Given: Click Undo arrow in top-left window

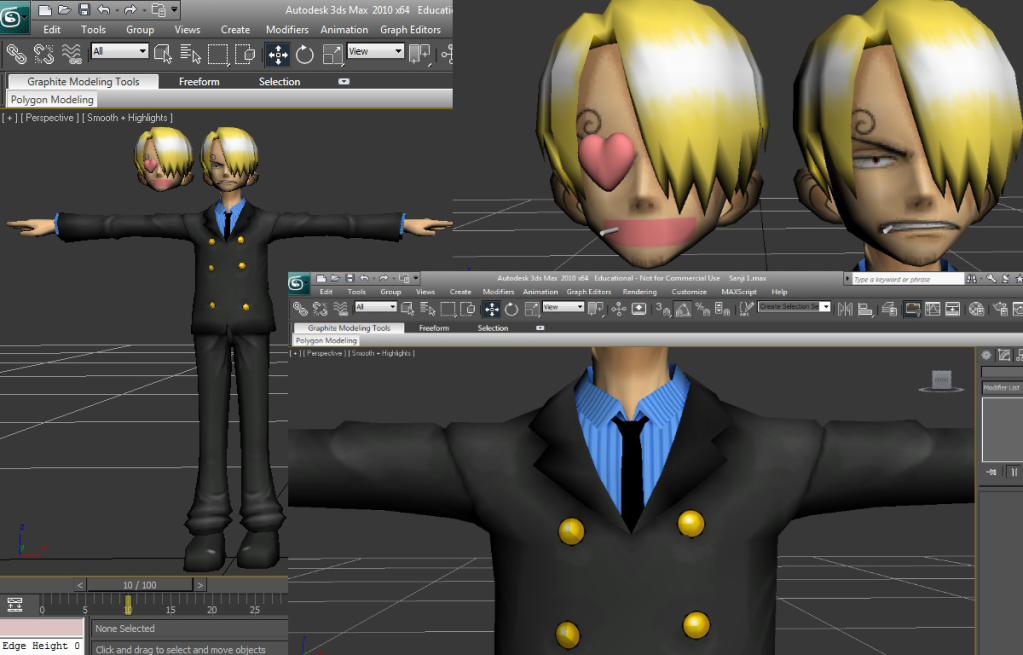Looking at the screenshot, I should click(x=104, y=10).
